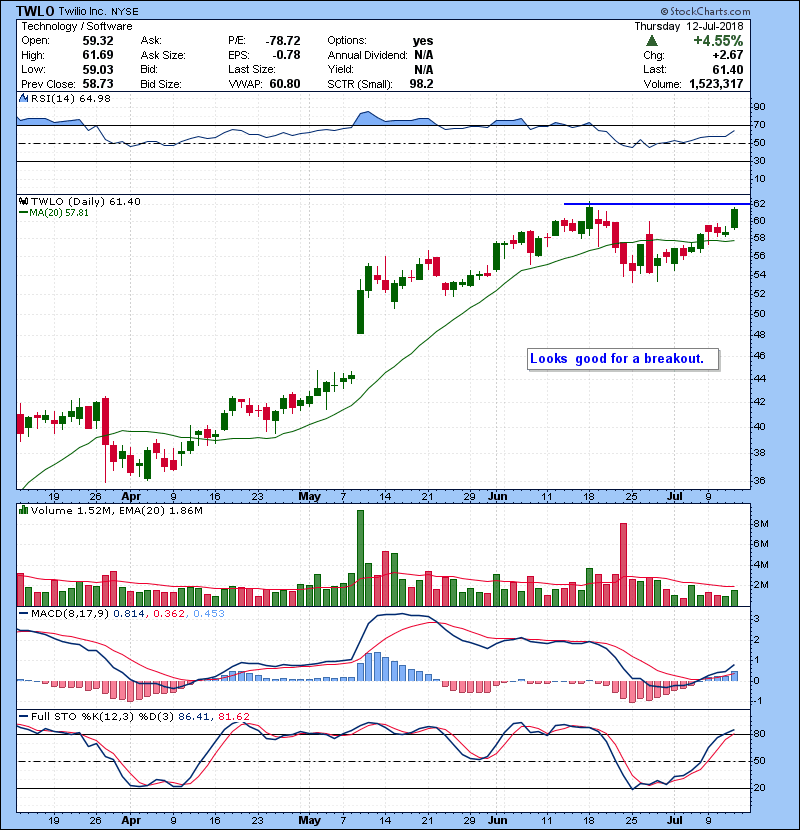800x830 pixels.
Task: Click the date Thursday 12-Jul-2018
Action: pos(689,26)
